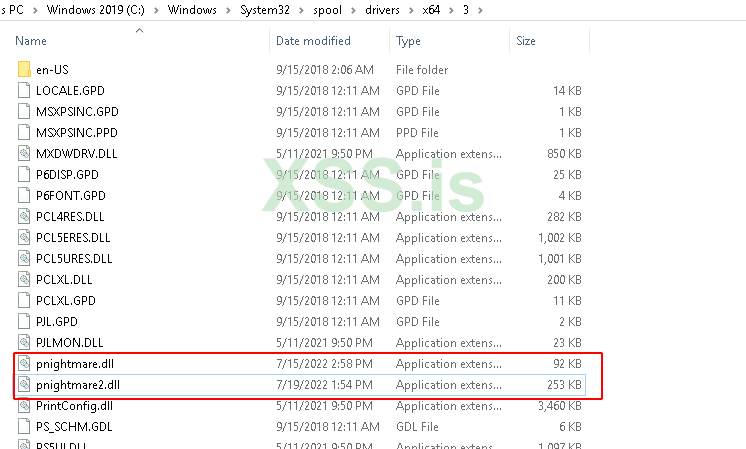Image resolution: width=746 pixels, height=449 pixels.
Task: Select PJLMON.DLL file icon
Action: click(x=24, y=342)
